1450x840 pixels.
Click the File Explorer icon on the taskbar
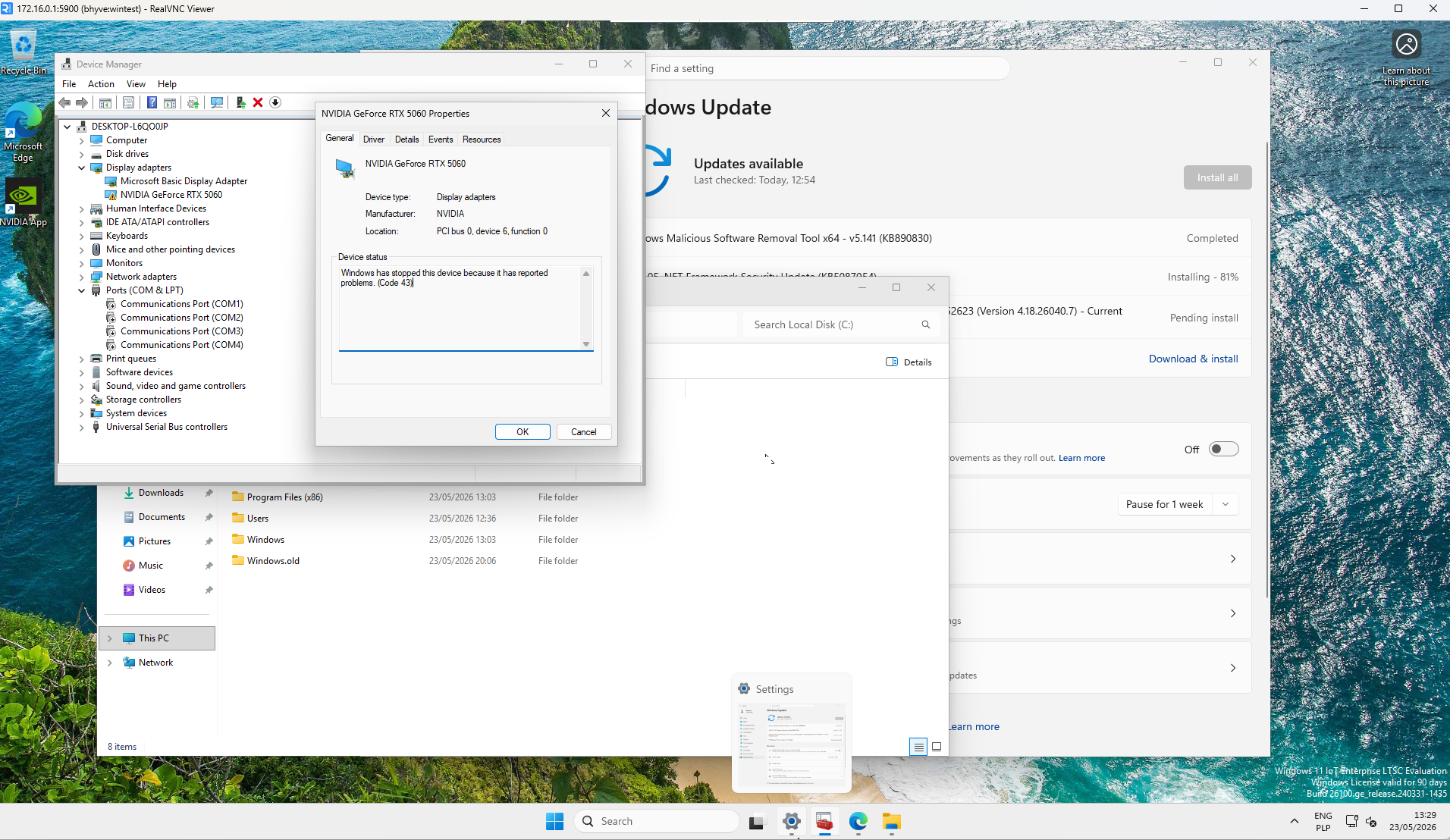point(891,821)
